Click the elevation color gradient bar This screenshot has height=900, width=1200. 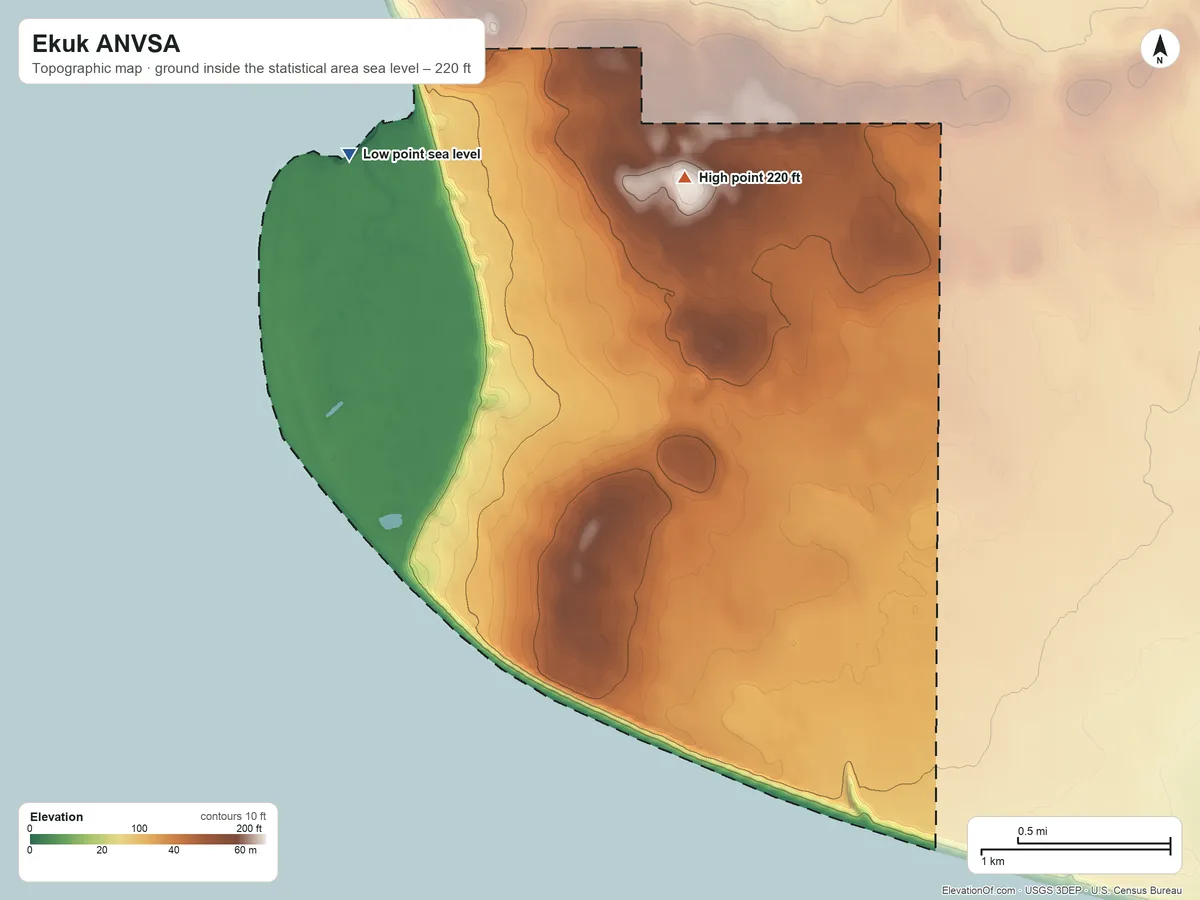point(147,840)
